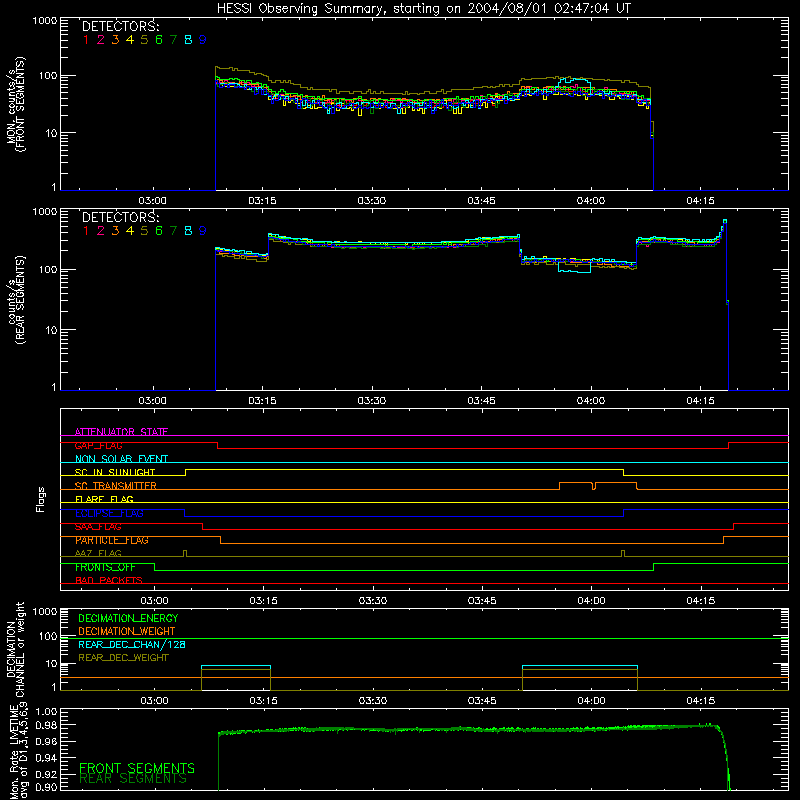Image resolution: width=800 pixels, height=800 pixels.
Task: Click the DETECTORS label in the rear segments plot
Action: [120, 218]
